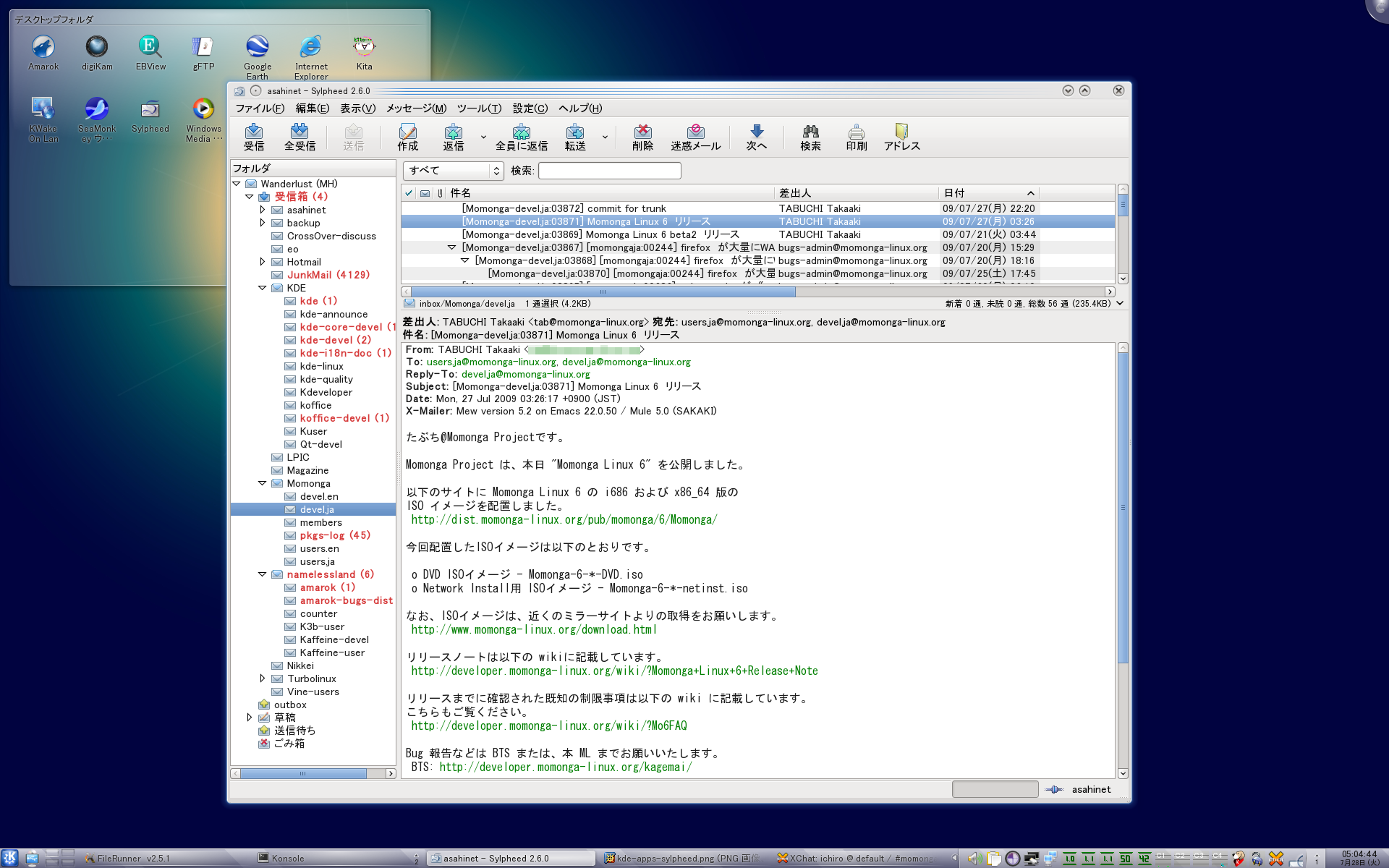The width and height of the screenshot is (1389, 868).
Task: Open Google Earth desktop icon
Action: [x=258, y=57]
